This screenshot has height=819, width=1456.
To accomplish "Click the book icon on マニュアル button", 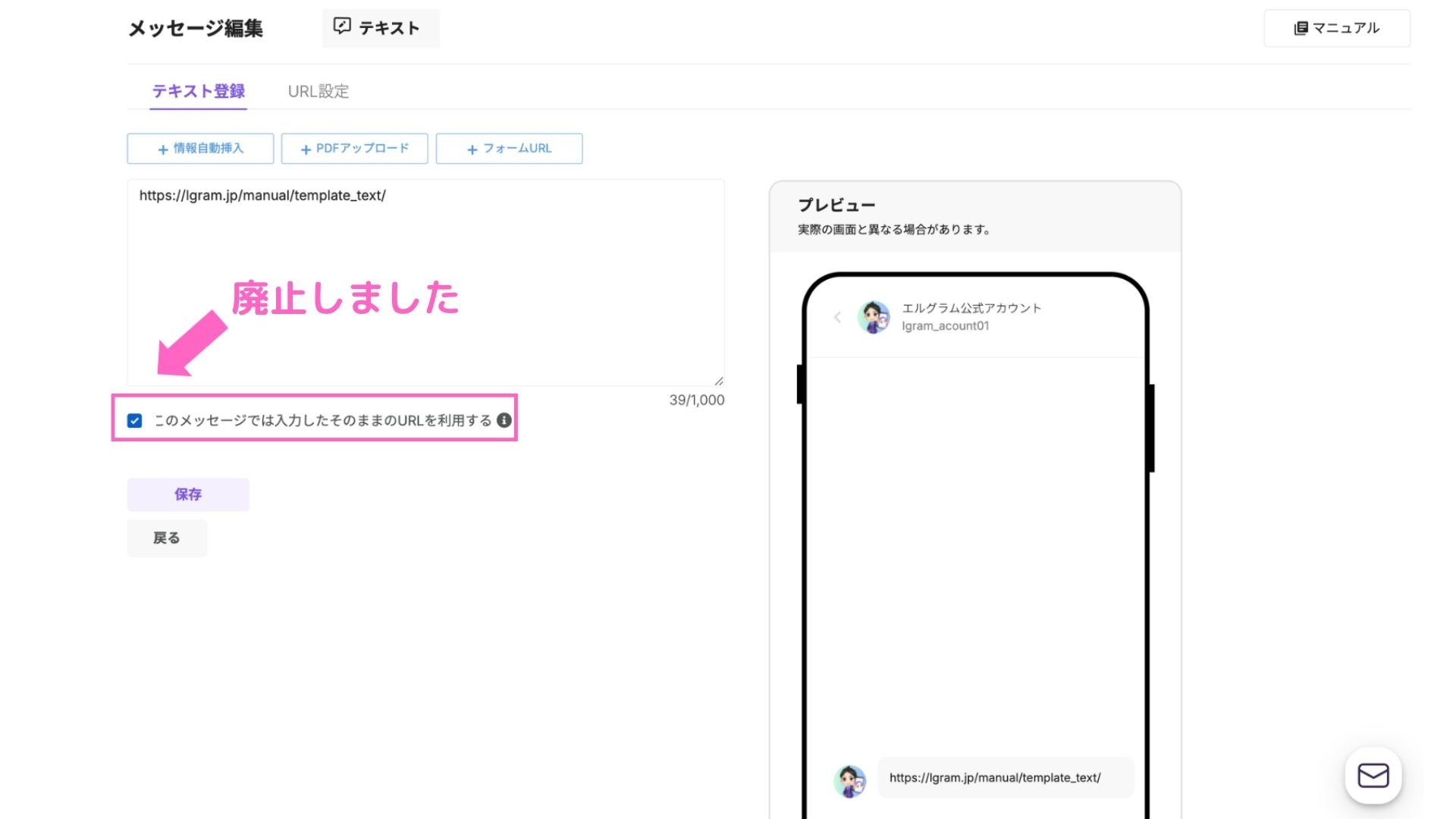I will 1301,28.
